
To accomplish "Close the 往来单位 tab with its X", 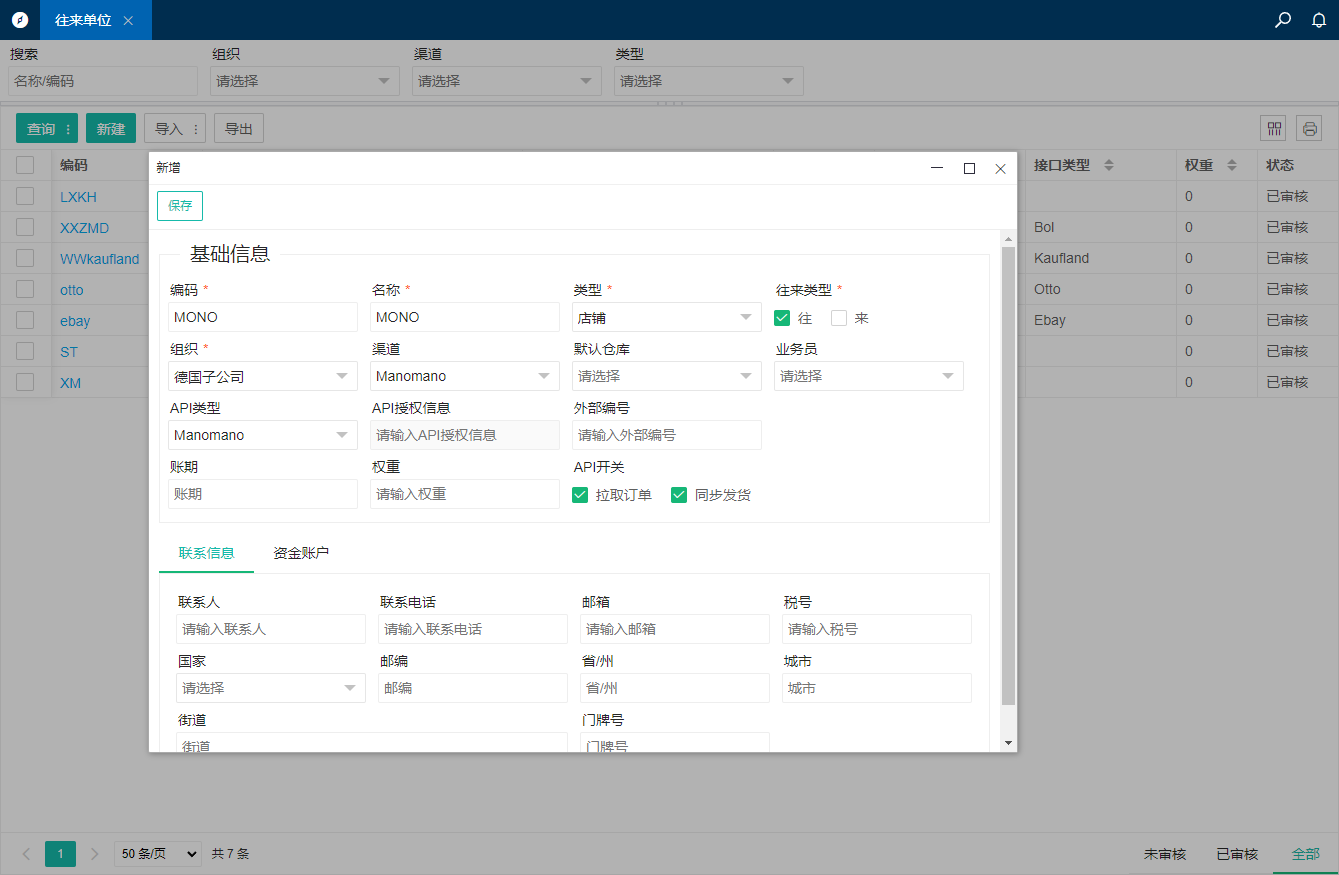I will click(128, 21).
